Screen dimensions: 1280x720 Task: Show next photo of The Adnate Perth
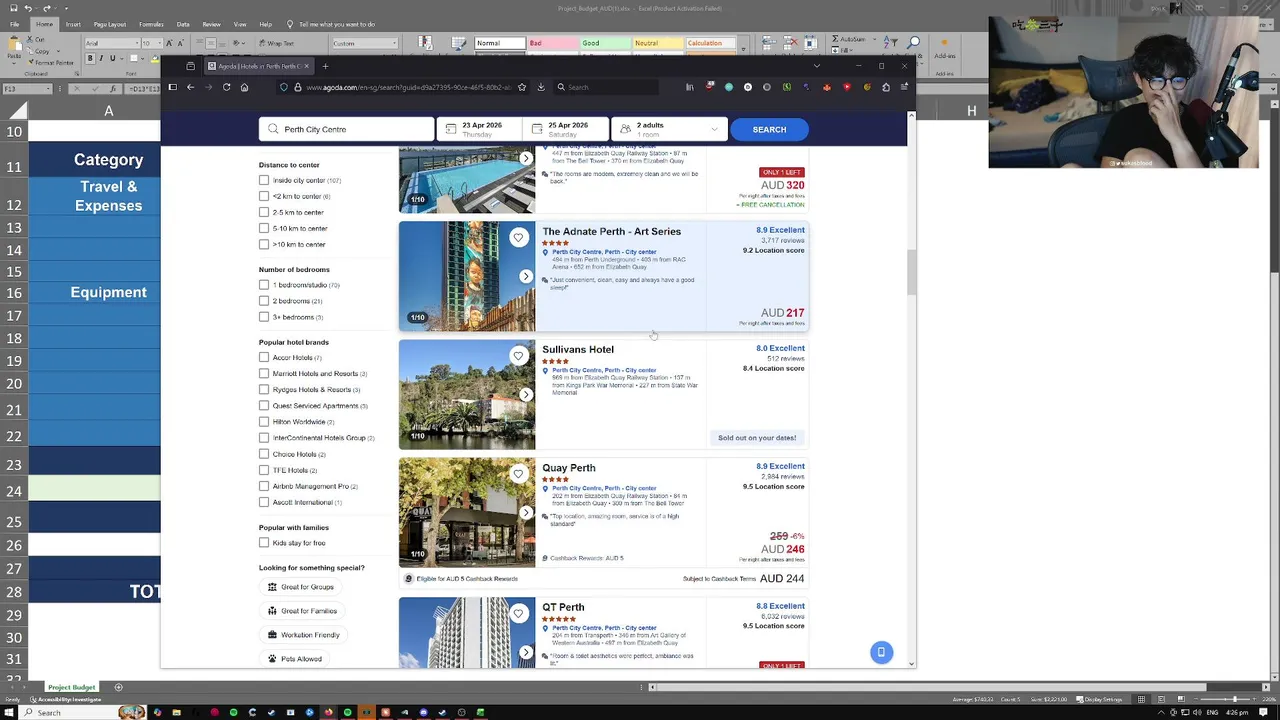(x=526, y=276)
